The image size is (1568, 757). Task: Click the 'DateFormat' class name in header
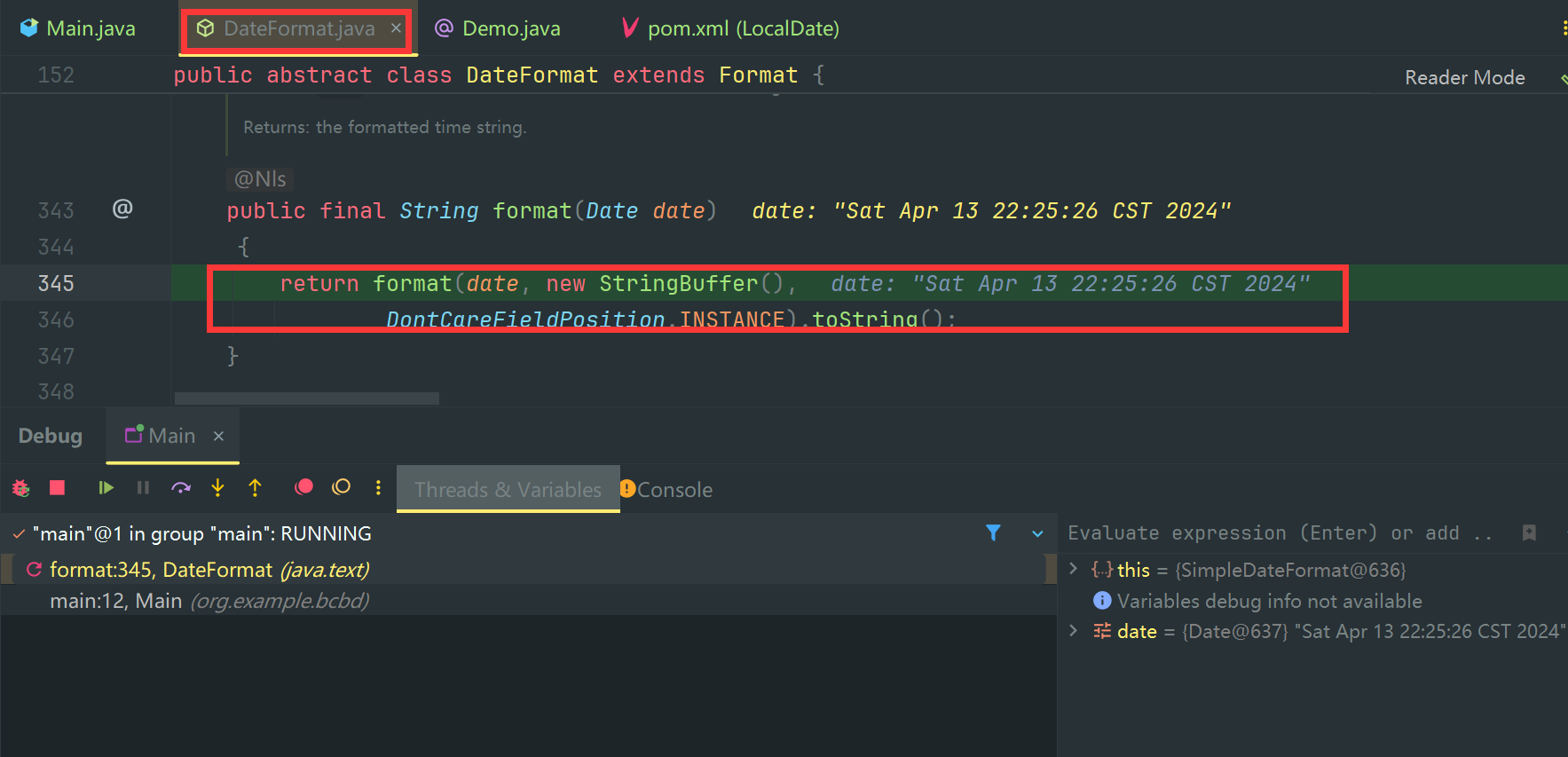[532, 75]
